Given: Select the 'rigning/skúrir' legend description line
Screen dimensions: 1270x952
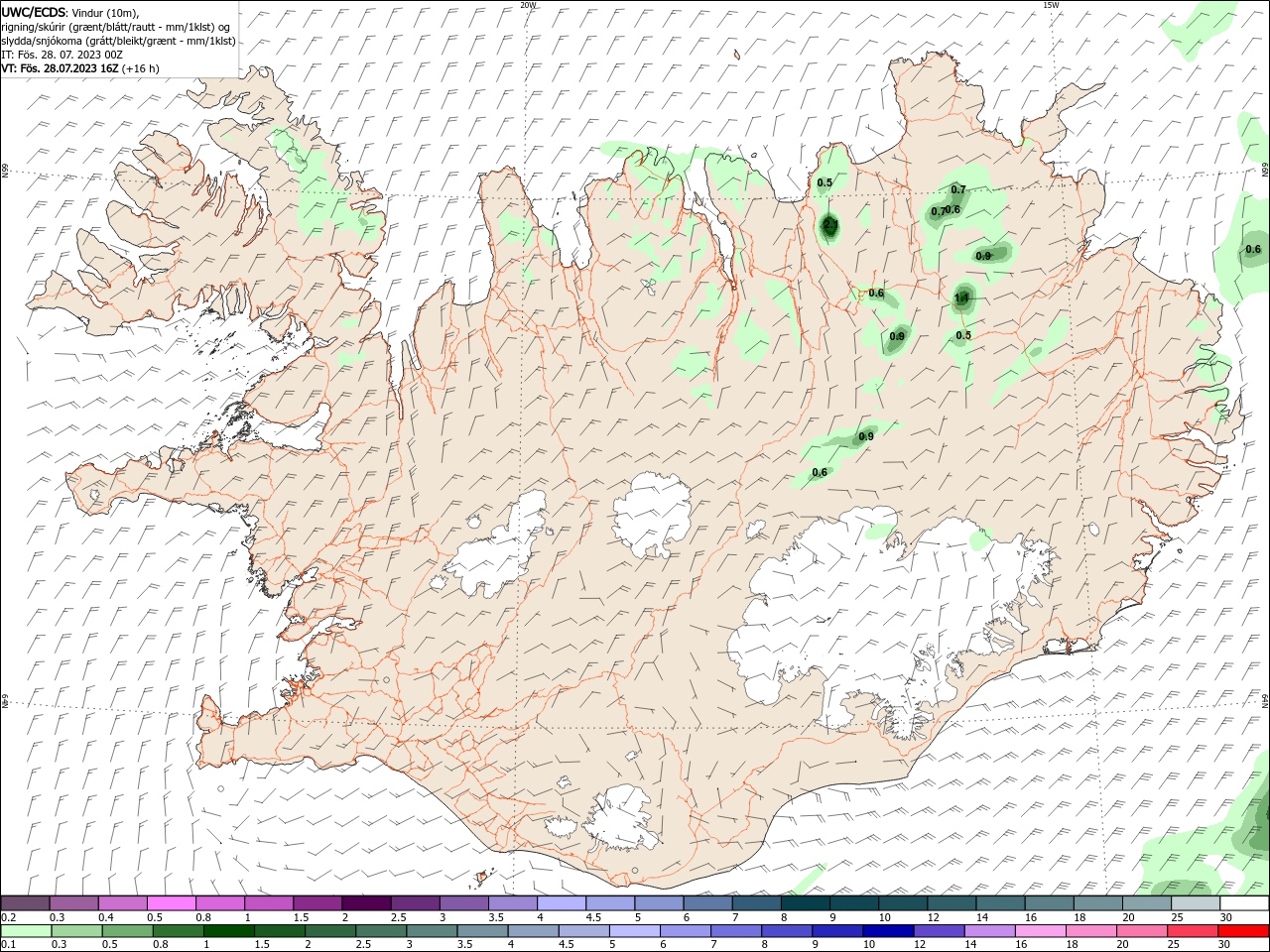Looking at the screenshot, I should 114,26.
